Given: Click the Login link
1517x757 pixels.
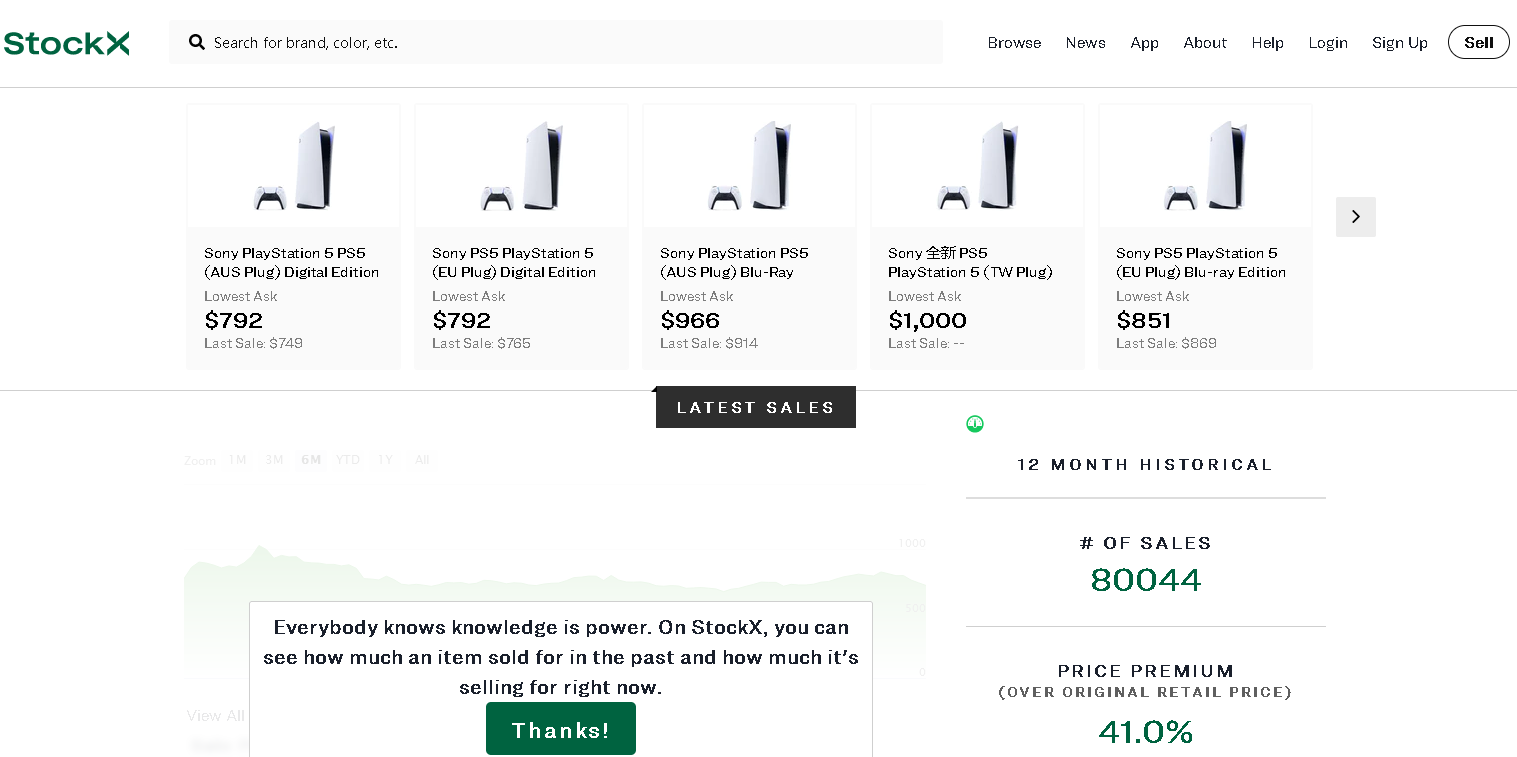Looking at the screenshot, I should pyautogui.click(x=1327, y=43).
